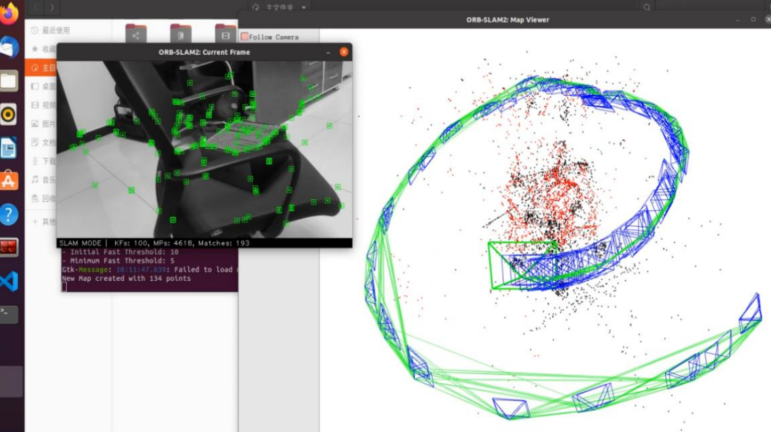
Task: Open the desktop 桌面 sidebar entry
Action: pos(44,86)
